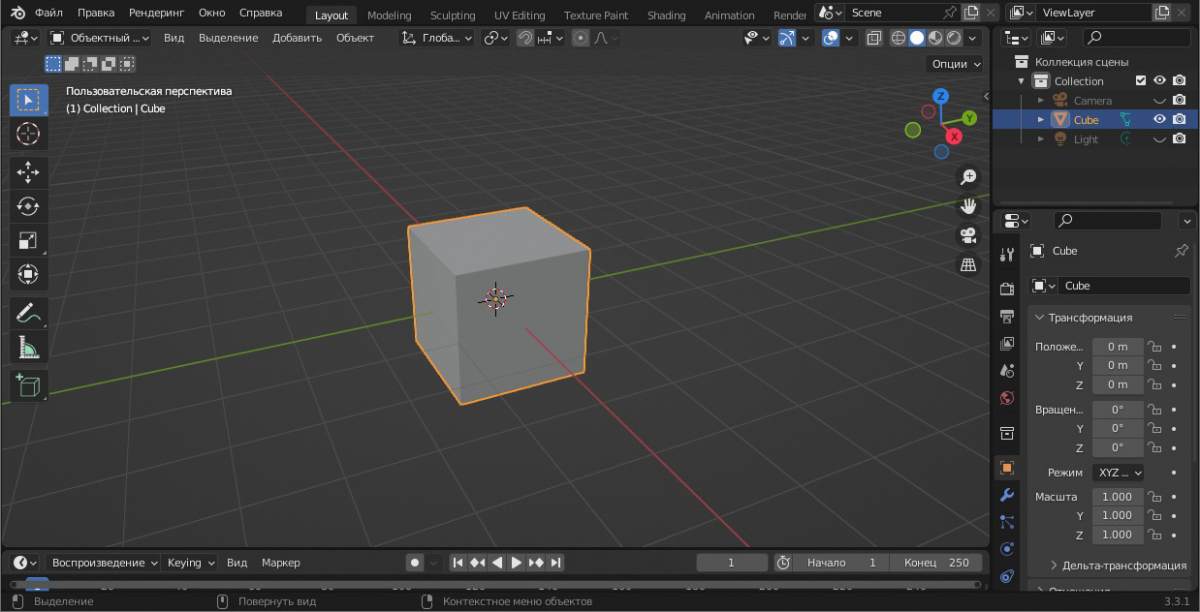Open the rotation mode XYZ dropdown
The width and height of the screenshot is (1200, 612).
(1118, 472)
